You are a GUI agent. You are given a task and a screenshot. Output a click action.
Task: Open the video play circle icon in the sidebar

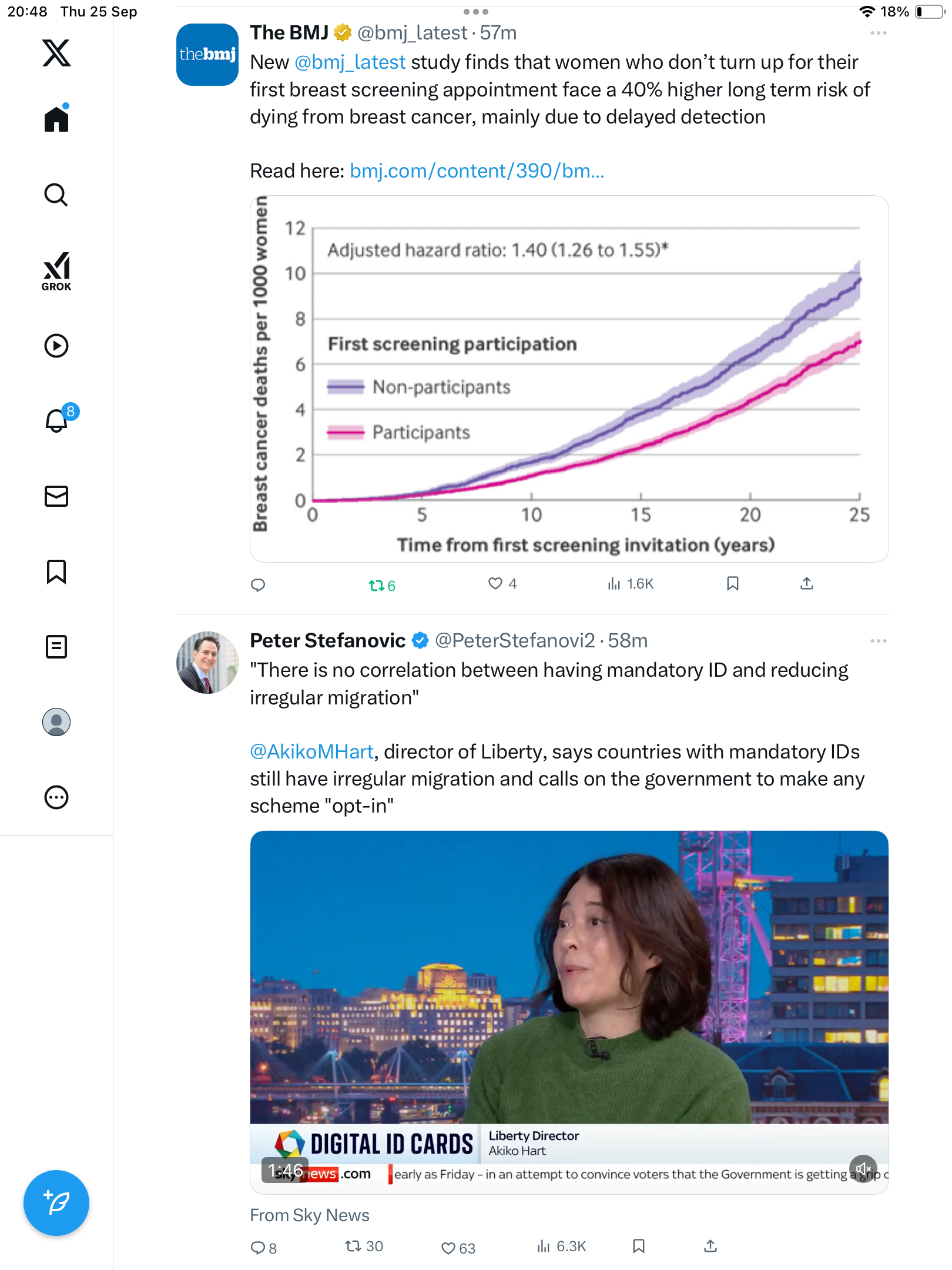point(56,346)
